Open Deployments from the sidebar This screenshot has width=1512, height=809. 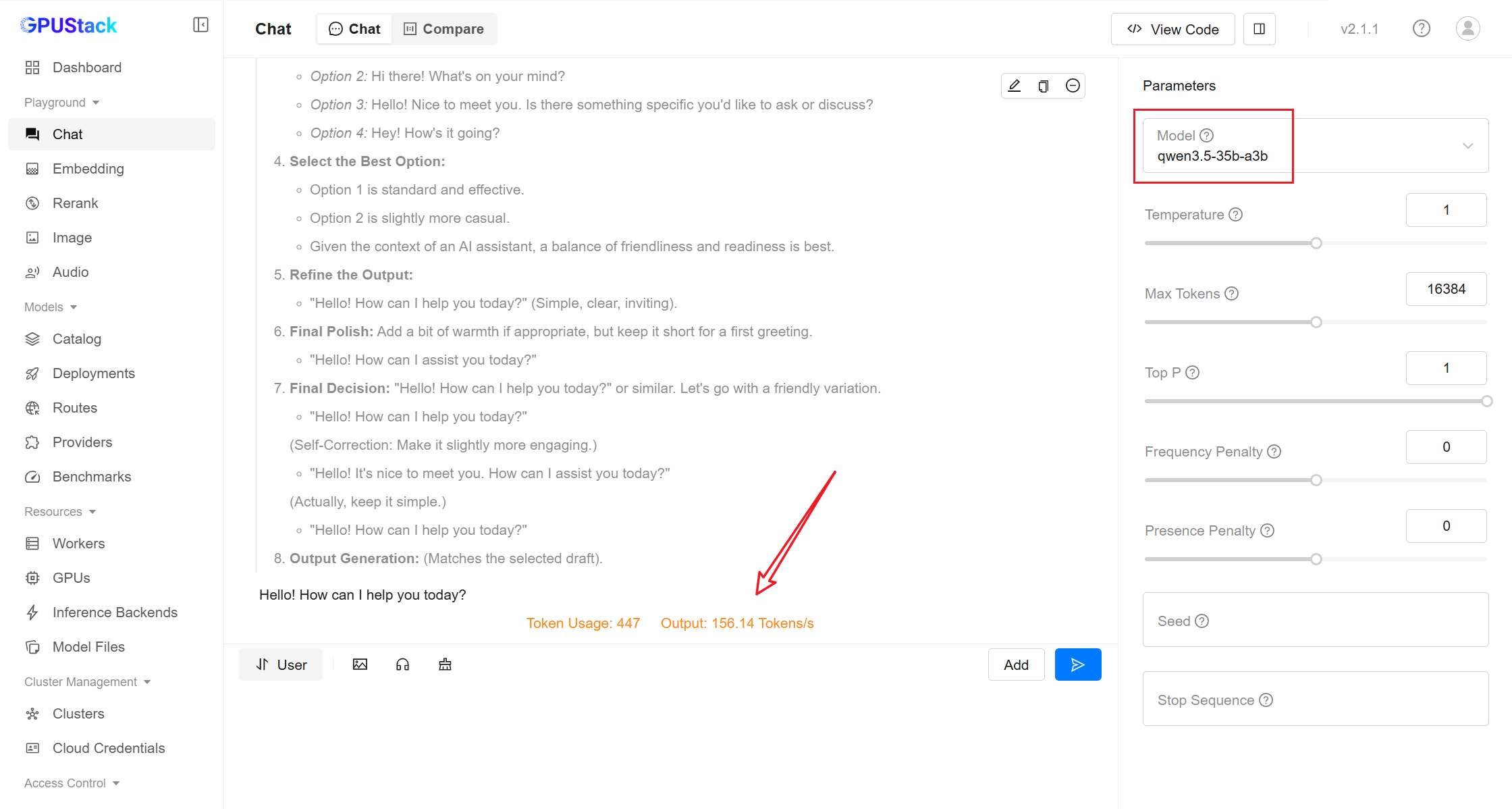click(93, 373)
